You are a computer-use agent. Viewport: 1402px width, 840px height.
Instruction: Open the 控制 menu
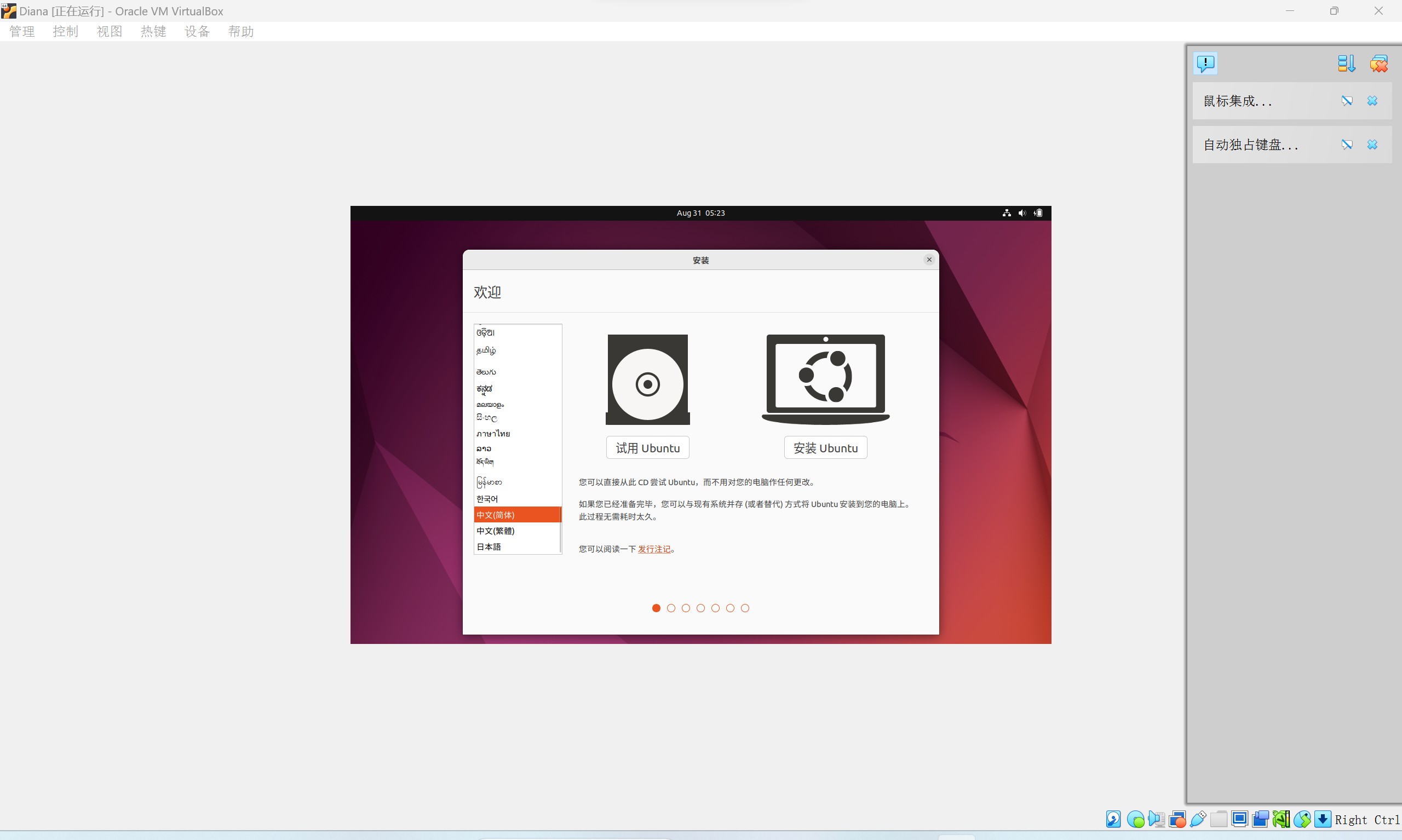click(65, 32)
